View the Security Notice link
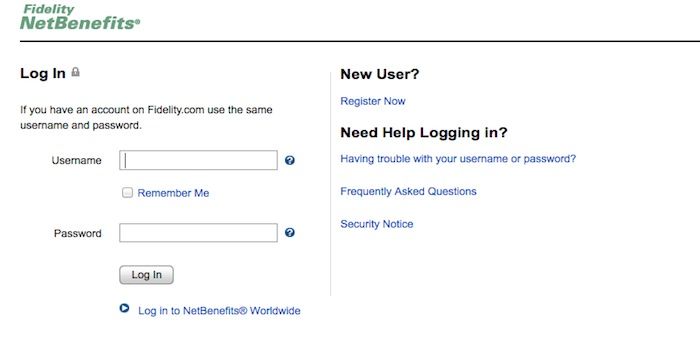Screen dimensions: 700x360 pos(377,224)
